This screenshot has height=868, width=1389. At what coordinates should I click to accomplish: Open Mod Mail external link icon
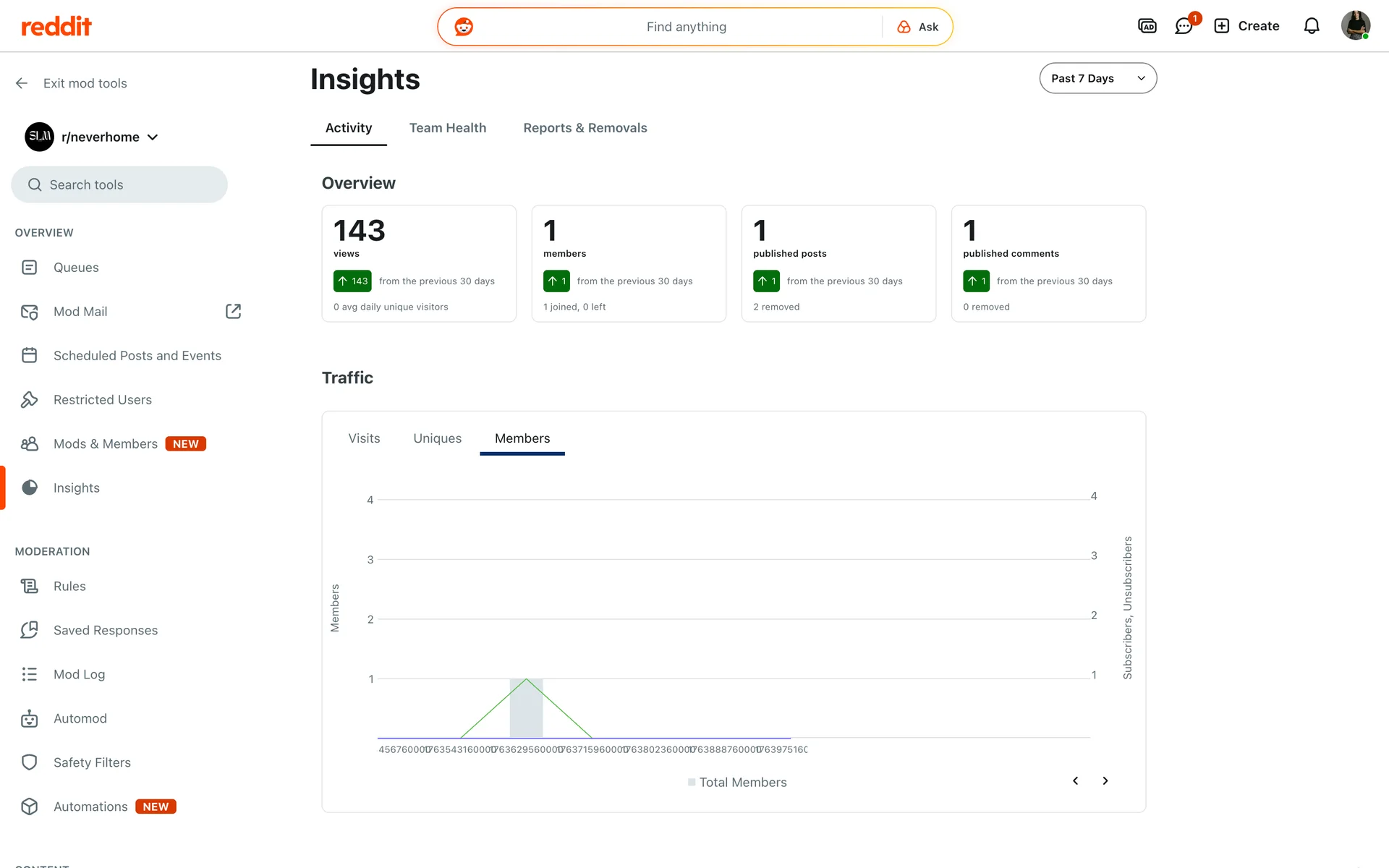tap(233, 312)
